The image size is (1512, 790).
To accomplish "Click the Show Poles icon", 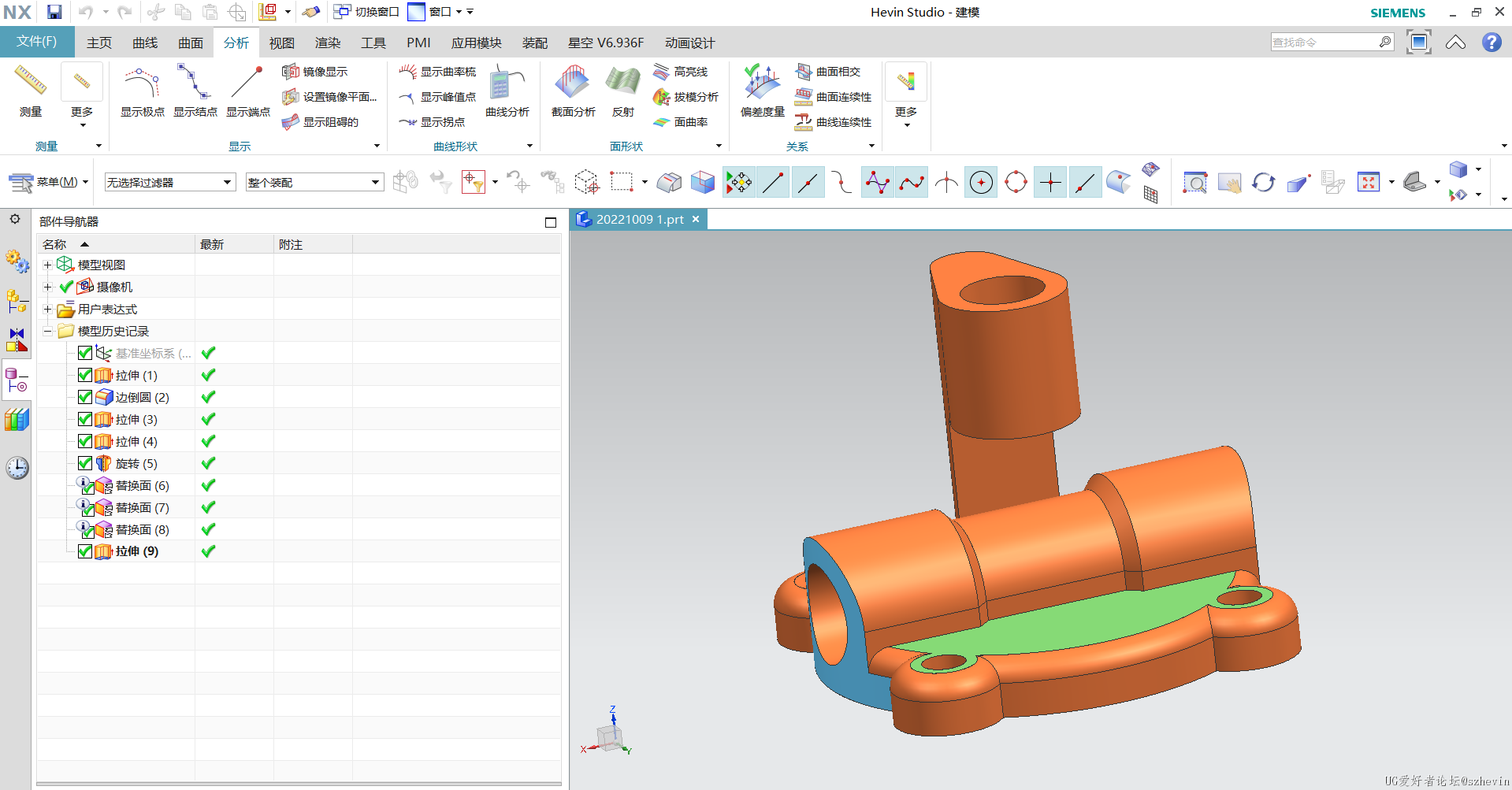I will (142, 91).
